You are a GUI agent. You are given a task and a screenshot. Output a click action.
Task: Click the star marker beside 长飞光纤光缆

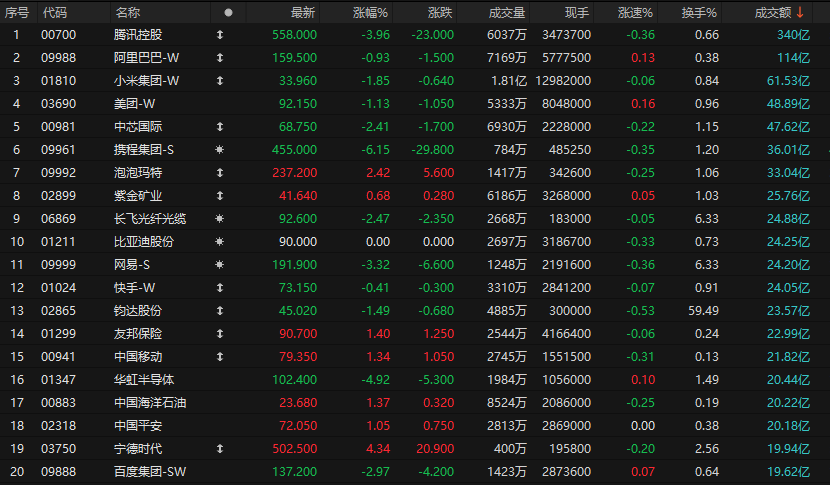220,219
